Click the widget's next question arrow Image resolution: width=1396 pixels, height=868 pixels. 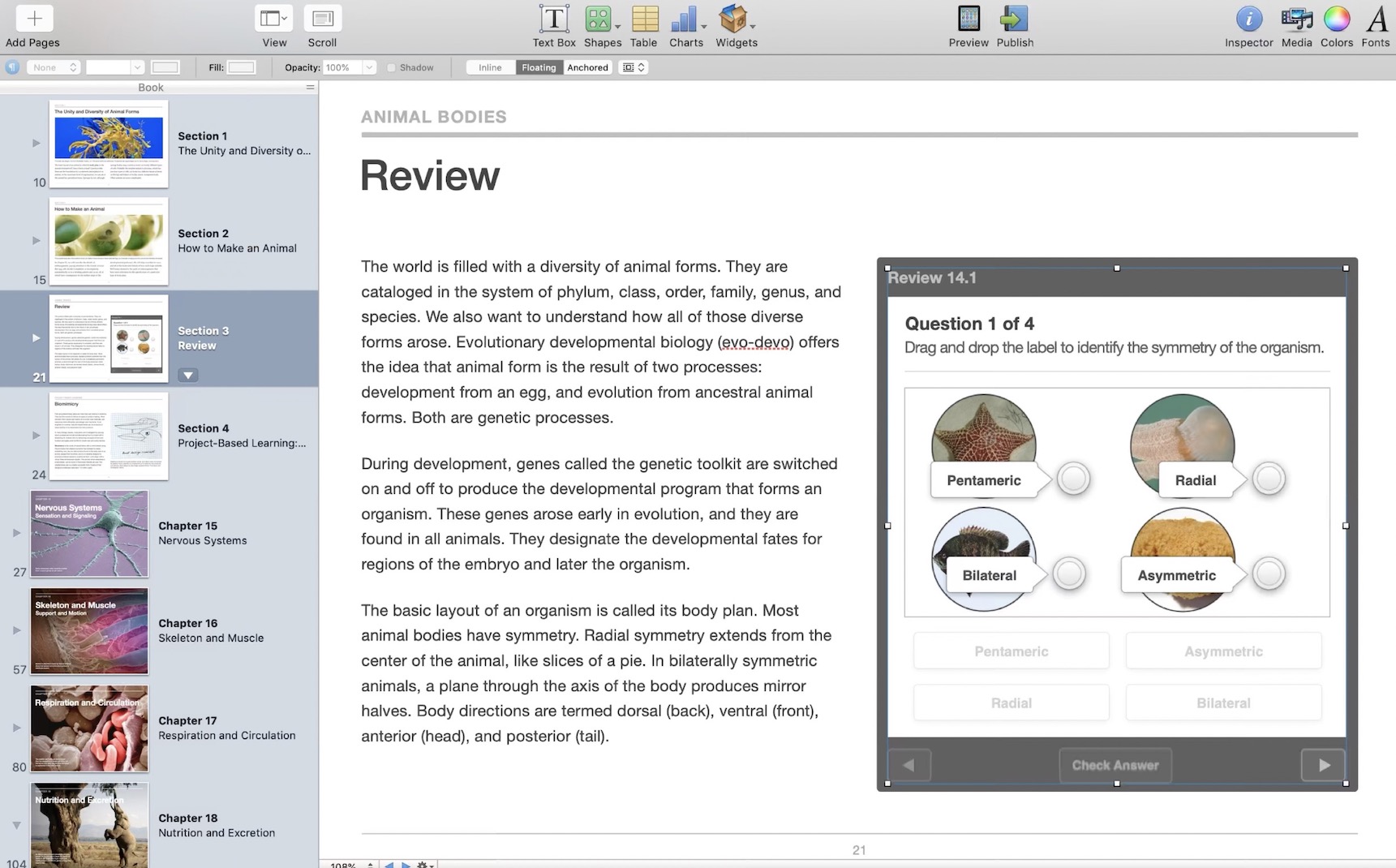(1323, 765)
